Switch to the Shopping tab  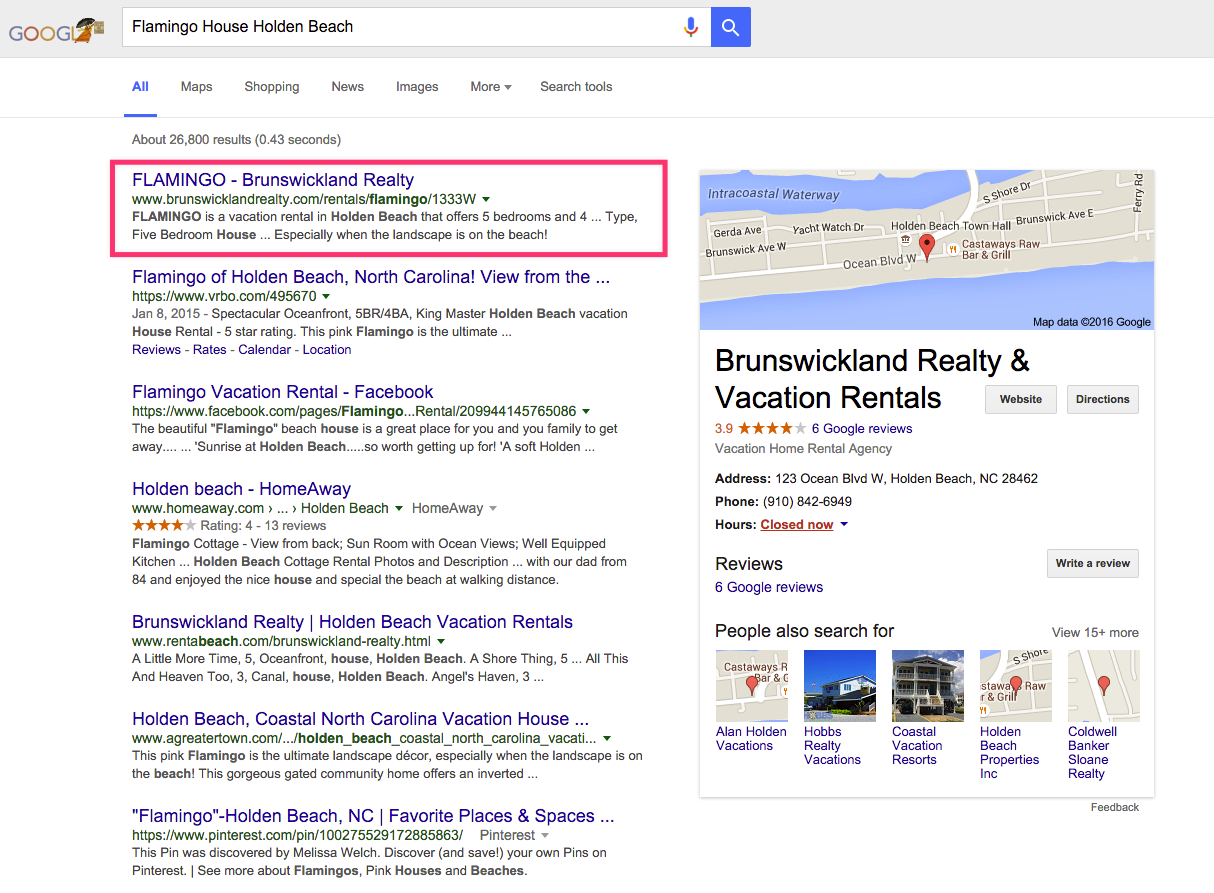pos(272,87)
